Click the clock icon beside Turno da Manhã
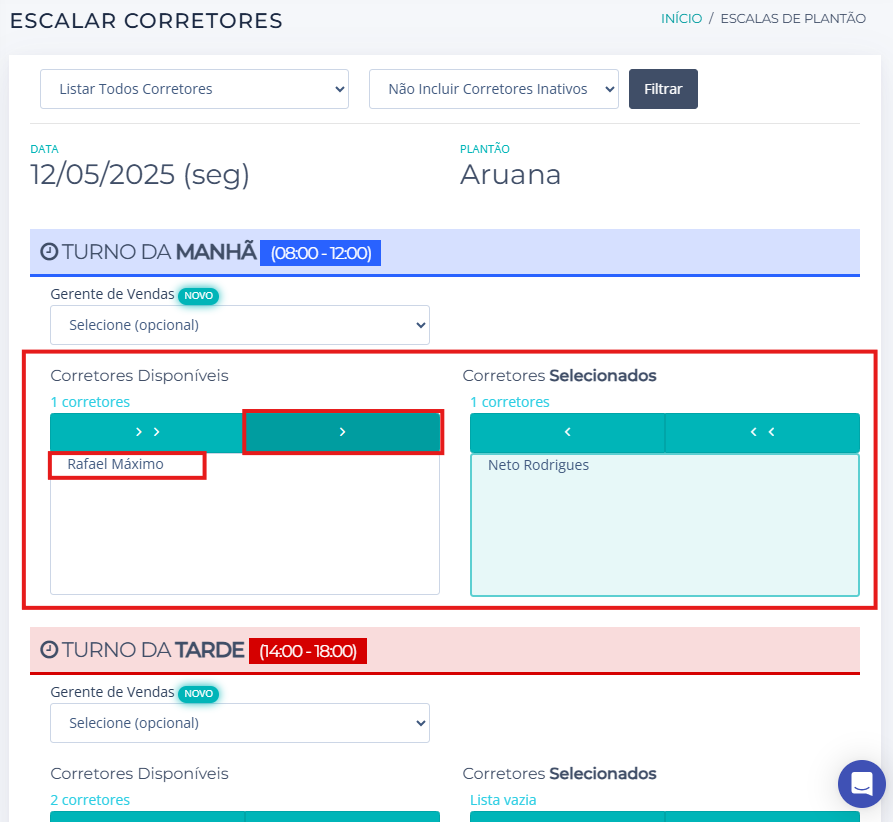The image size is (893, 822). pyautogui.click(x=49, y=252)
